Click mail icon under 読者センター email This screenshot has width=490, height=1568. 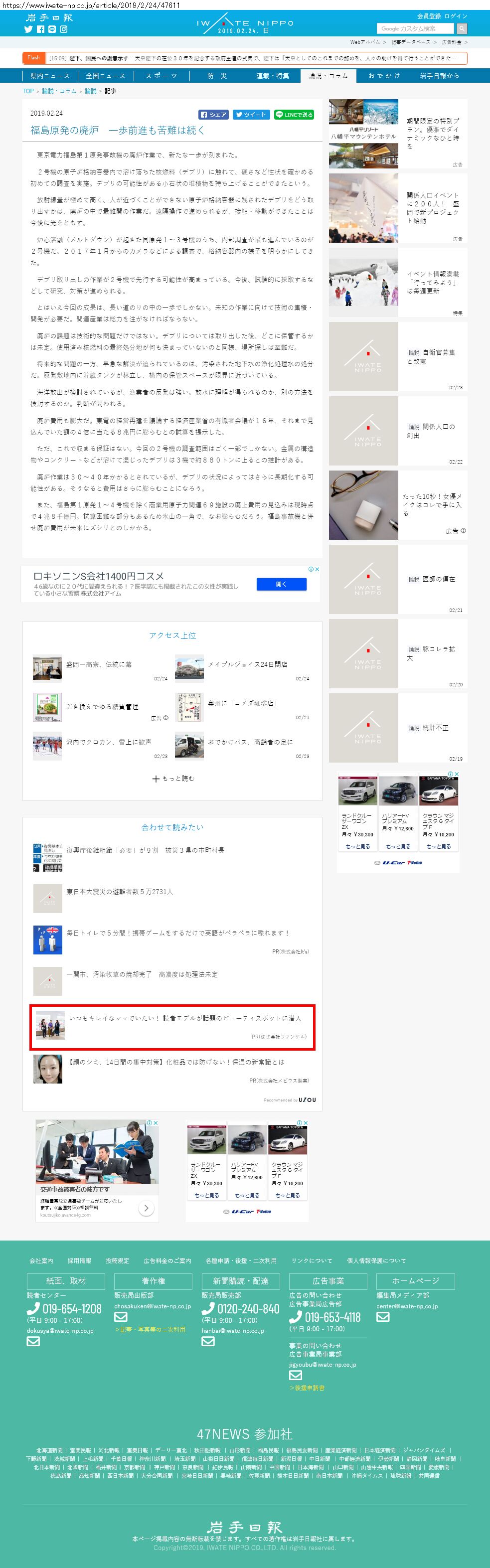pos(33,1341)
